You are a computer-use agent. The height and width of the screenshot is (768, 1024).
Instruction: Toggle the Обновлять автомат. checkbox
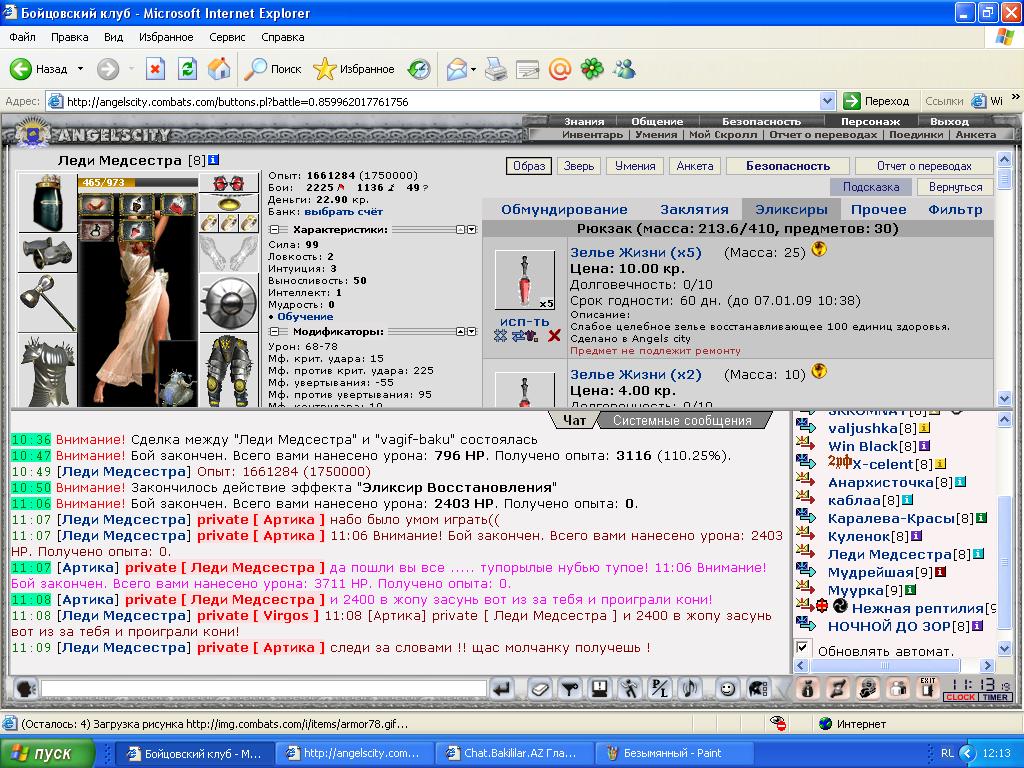802,648
